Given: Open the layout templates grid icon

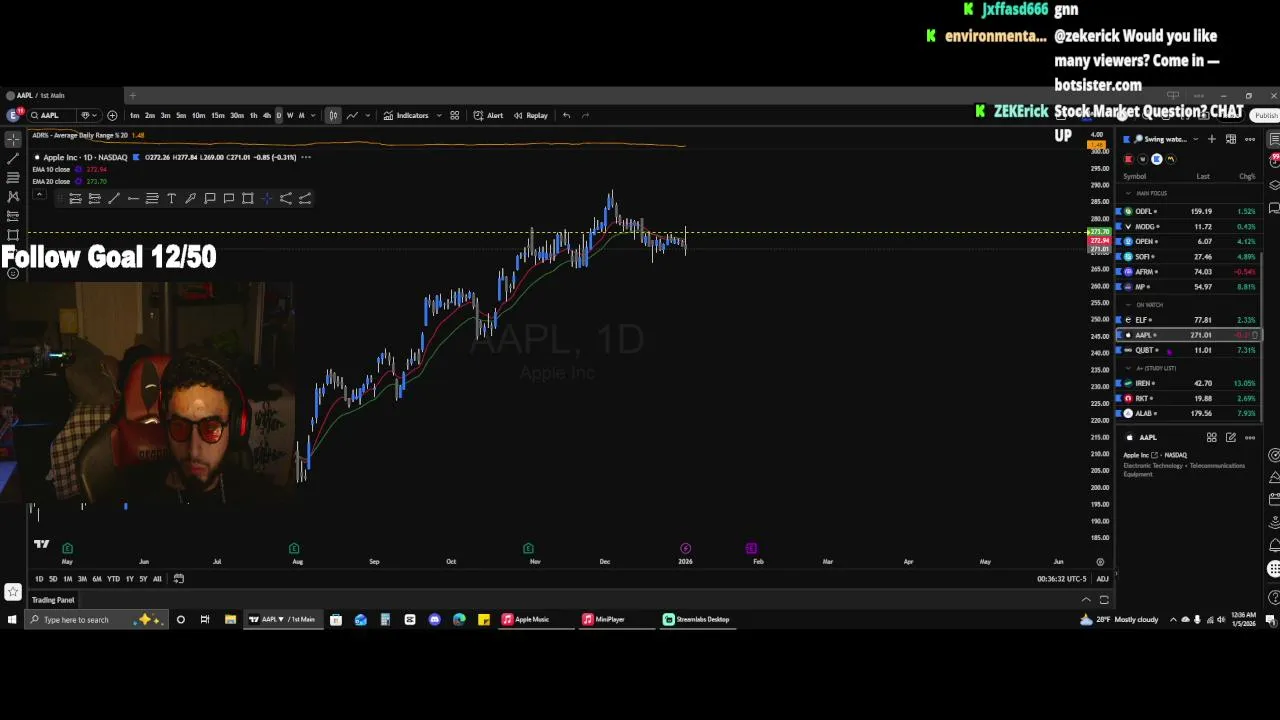Looking at the screenshot, I should tap(454, 115).
